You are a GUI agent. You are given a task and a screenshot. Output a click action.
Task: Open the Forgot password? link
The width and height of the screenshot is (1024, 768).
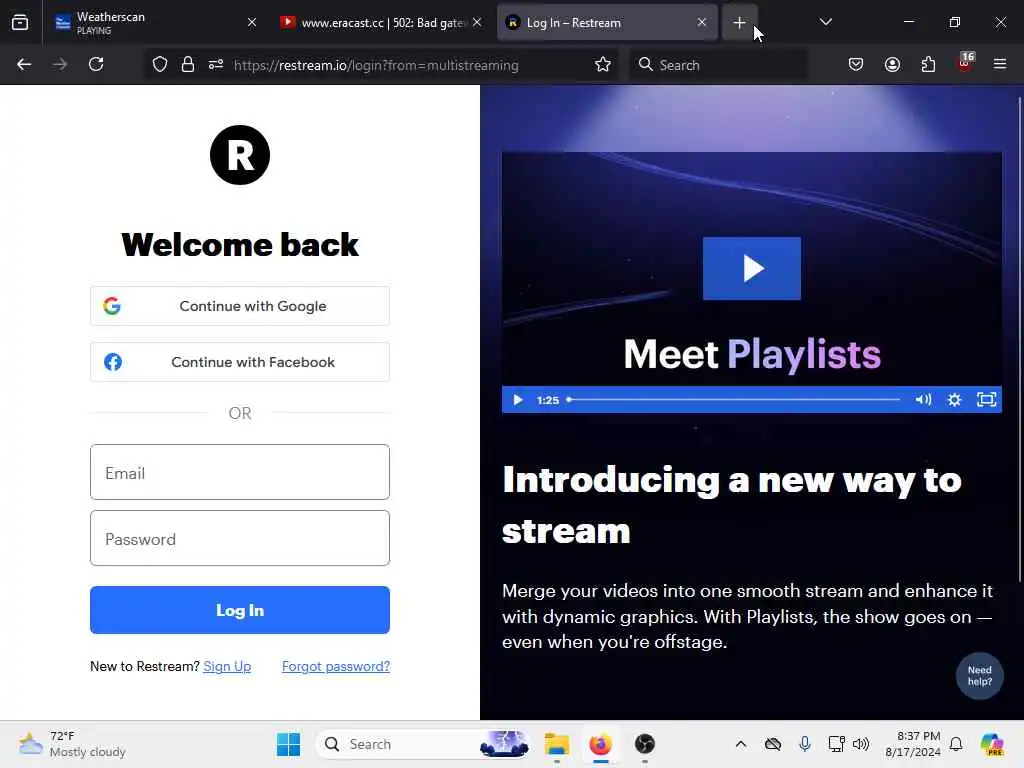336,666
